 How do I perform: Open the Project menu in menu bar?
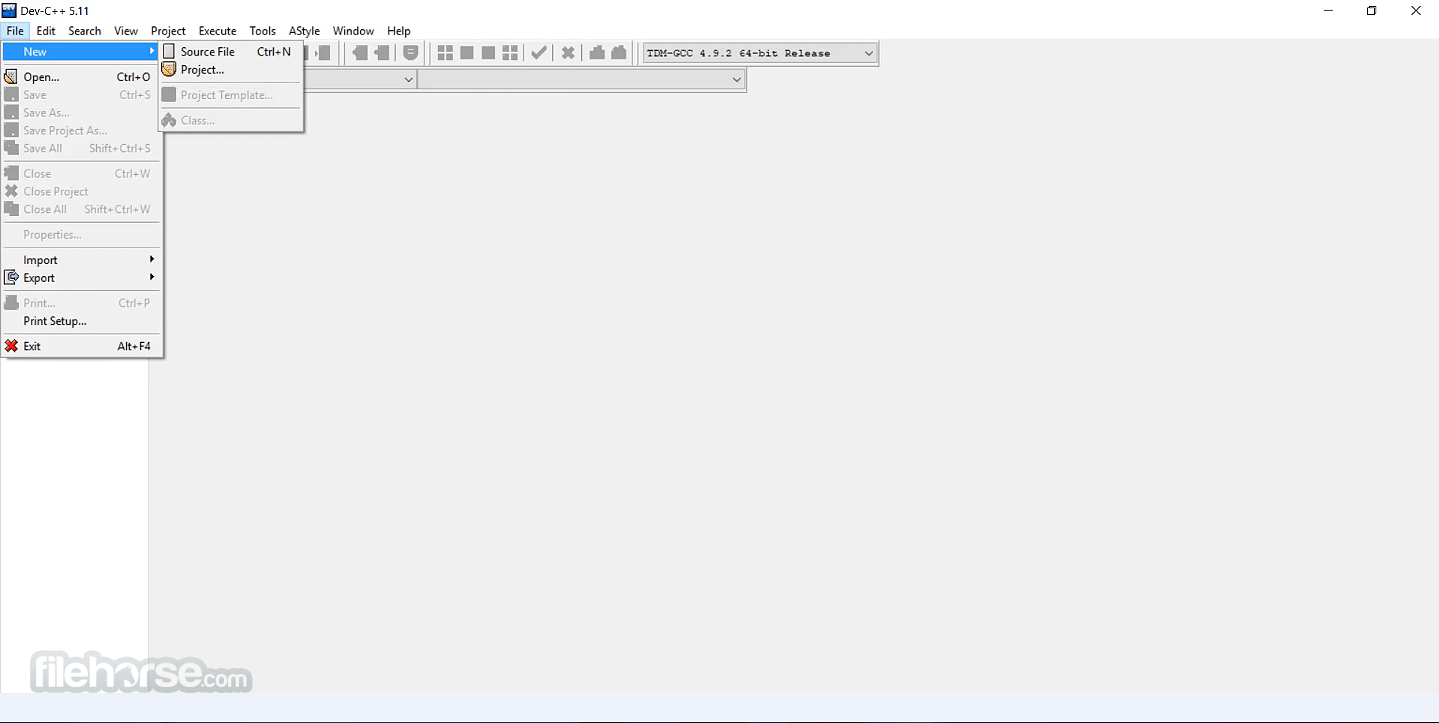168,31
